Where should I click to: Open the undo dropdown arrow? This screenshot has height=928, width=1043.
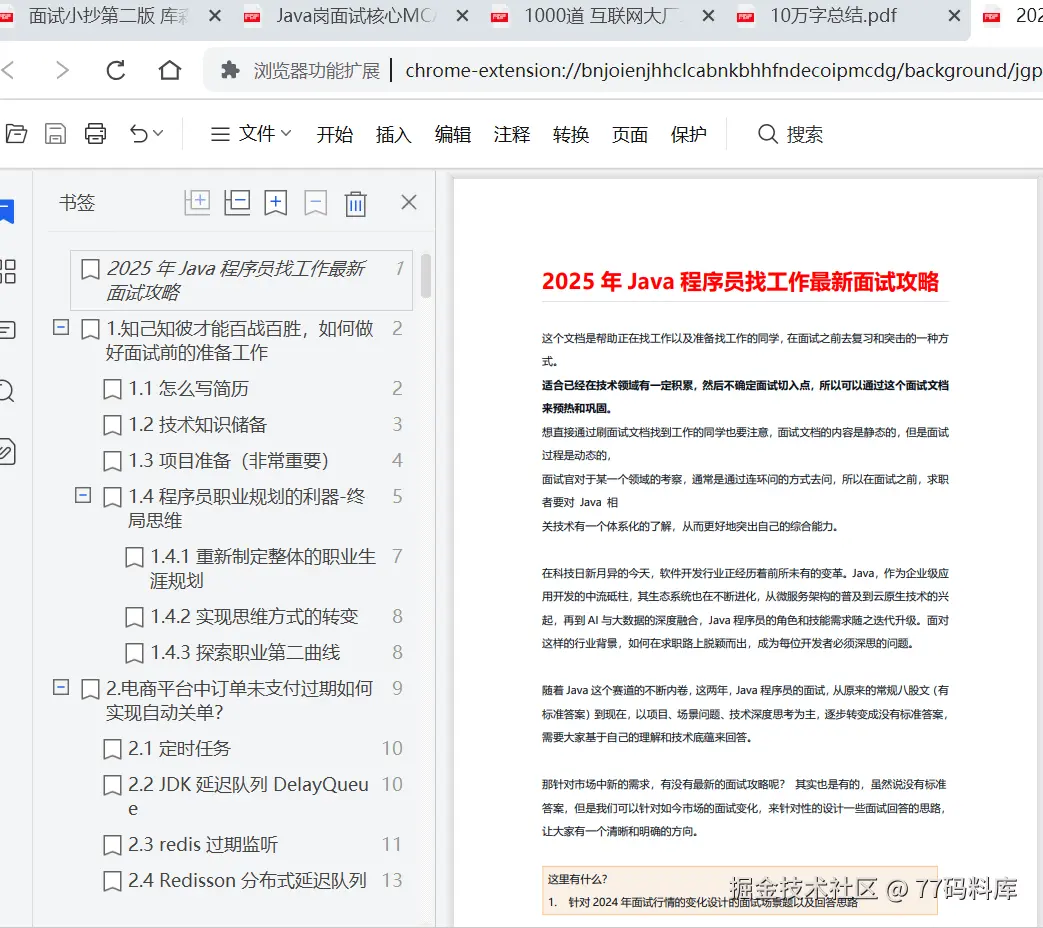pos(158,134)
